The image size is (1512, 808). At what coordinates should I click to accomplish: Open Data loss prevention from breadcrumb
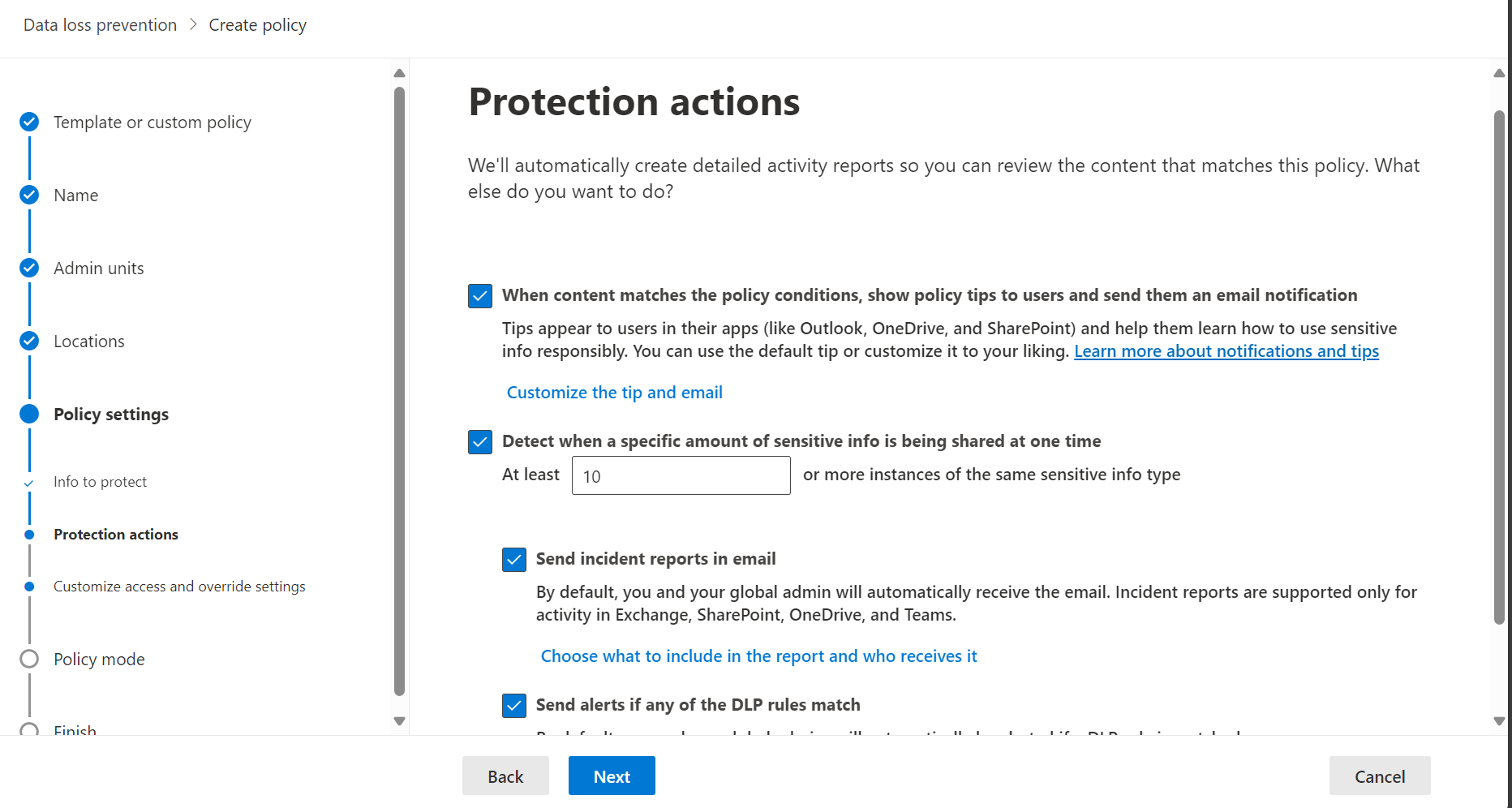[99, 24]
